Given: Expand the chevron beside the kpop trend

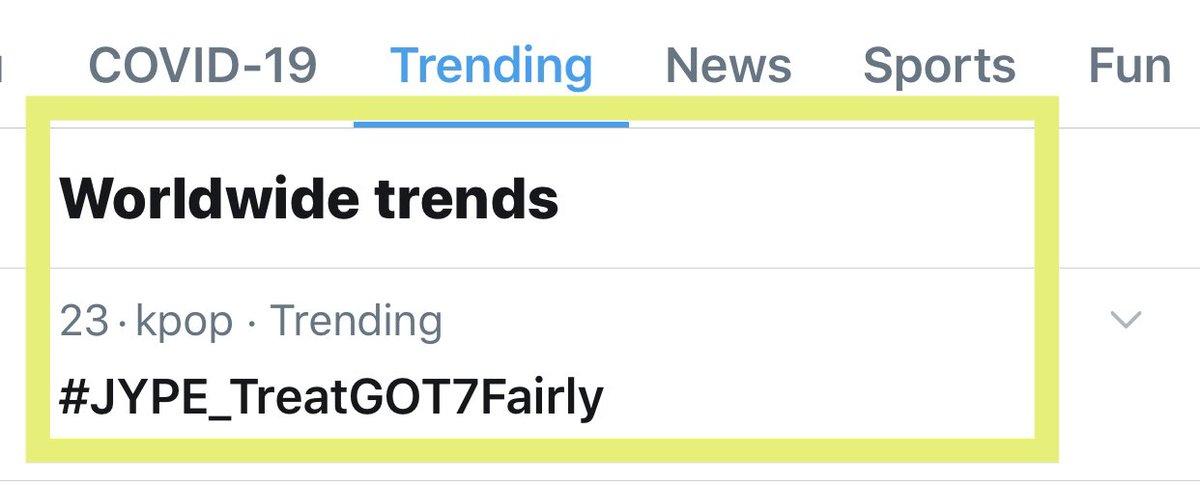Looking at the screenshot, I should (1126, 321).
